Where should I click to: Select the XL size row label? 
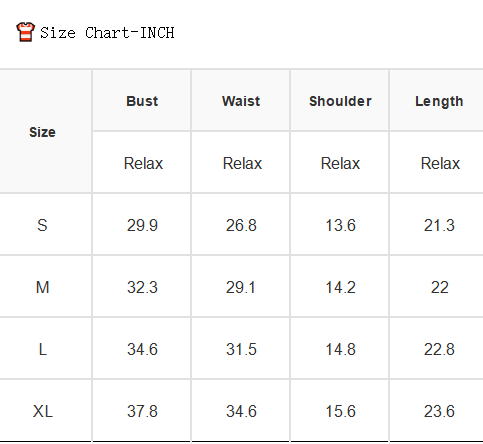click(43, 411)
